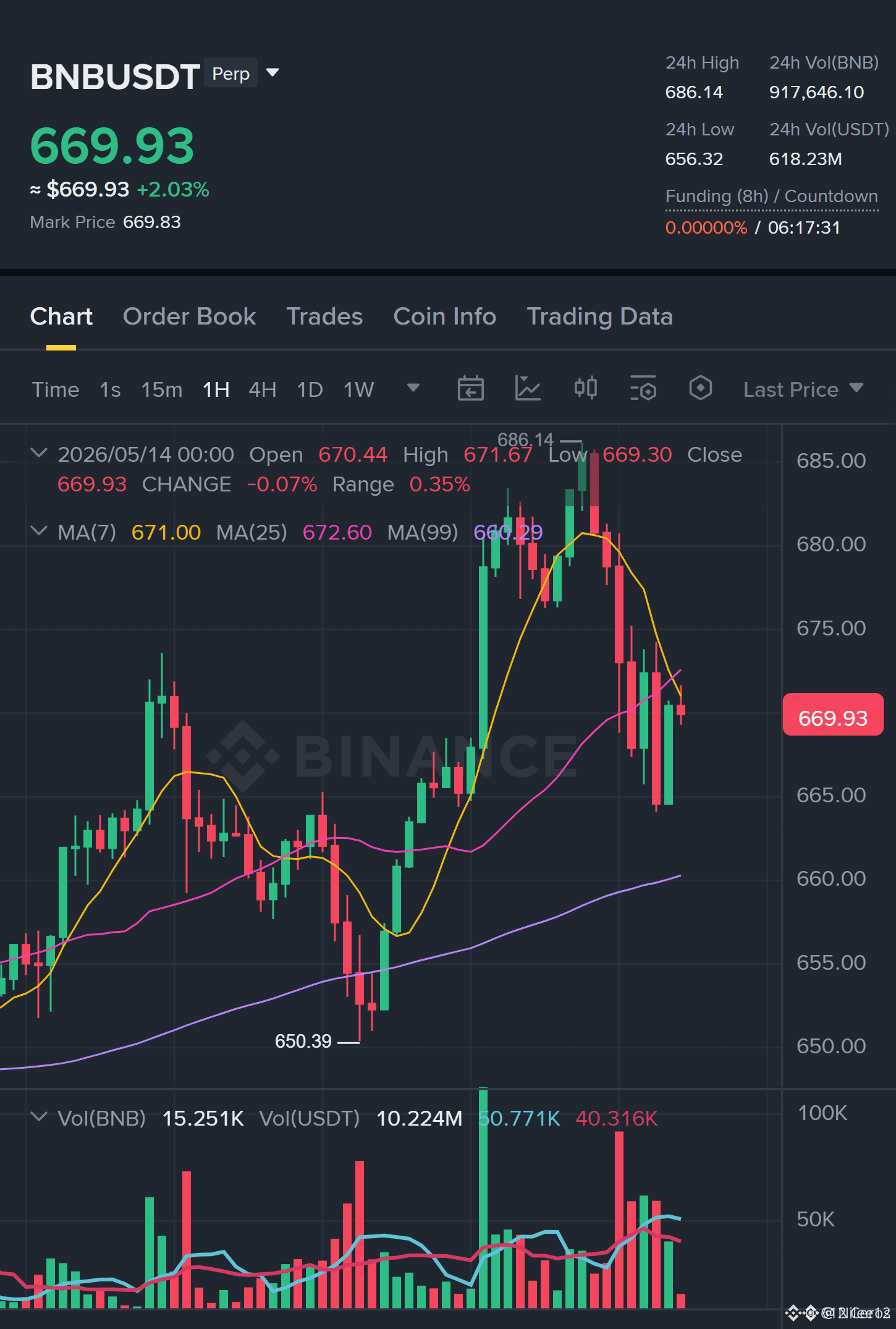Tap the Vol(USDT) 10.224M value
Screen dimensions: 896x1329
[x=419, y=1118]
